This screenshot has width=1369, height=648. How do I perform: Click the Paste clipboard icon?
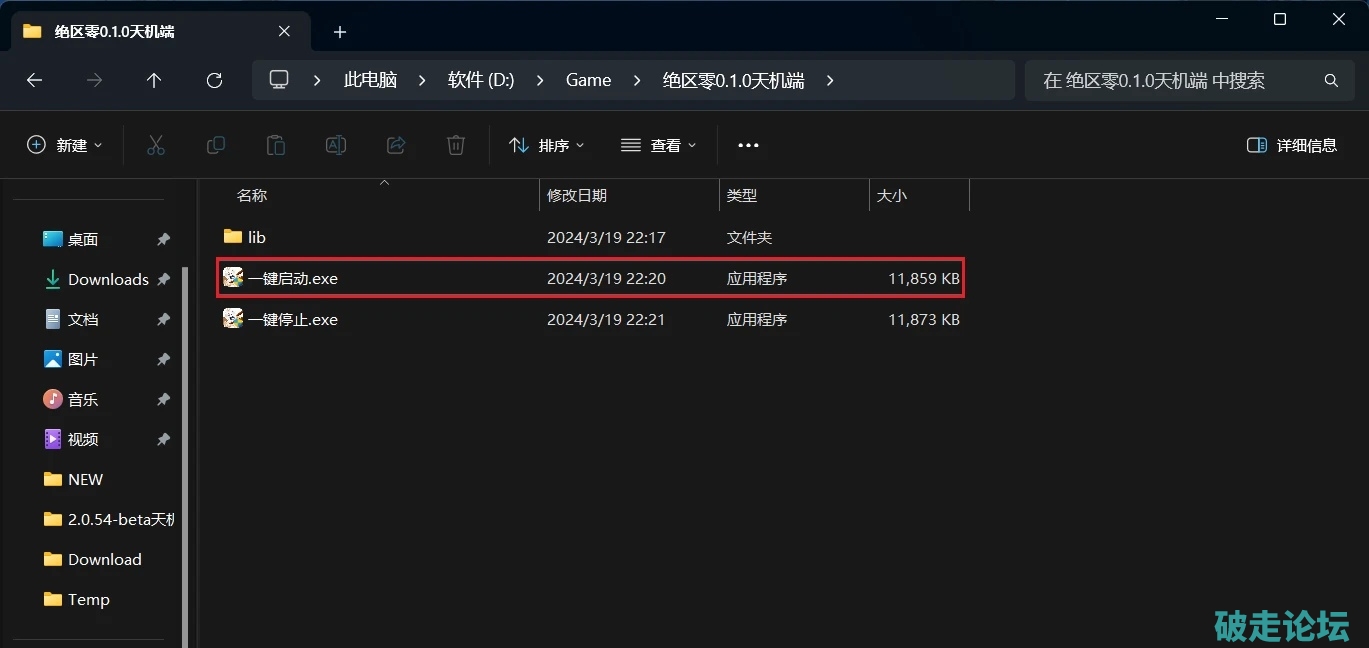275,145
